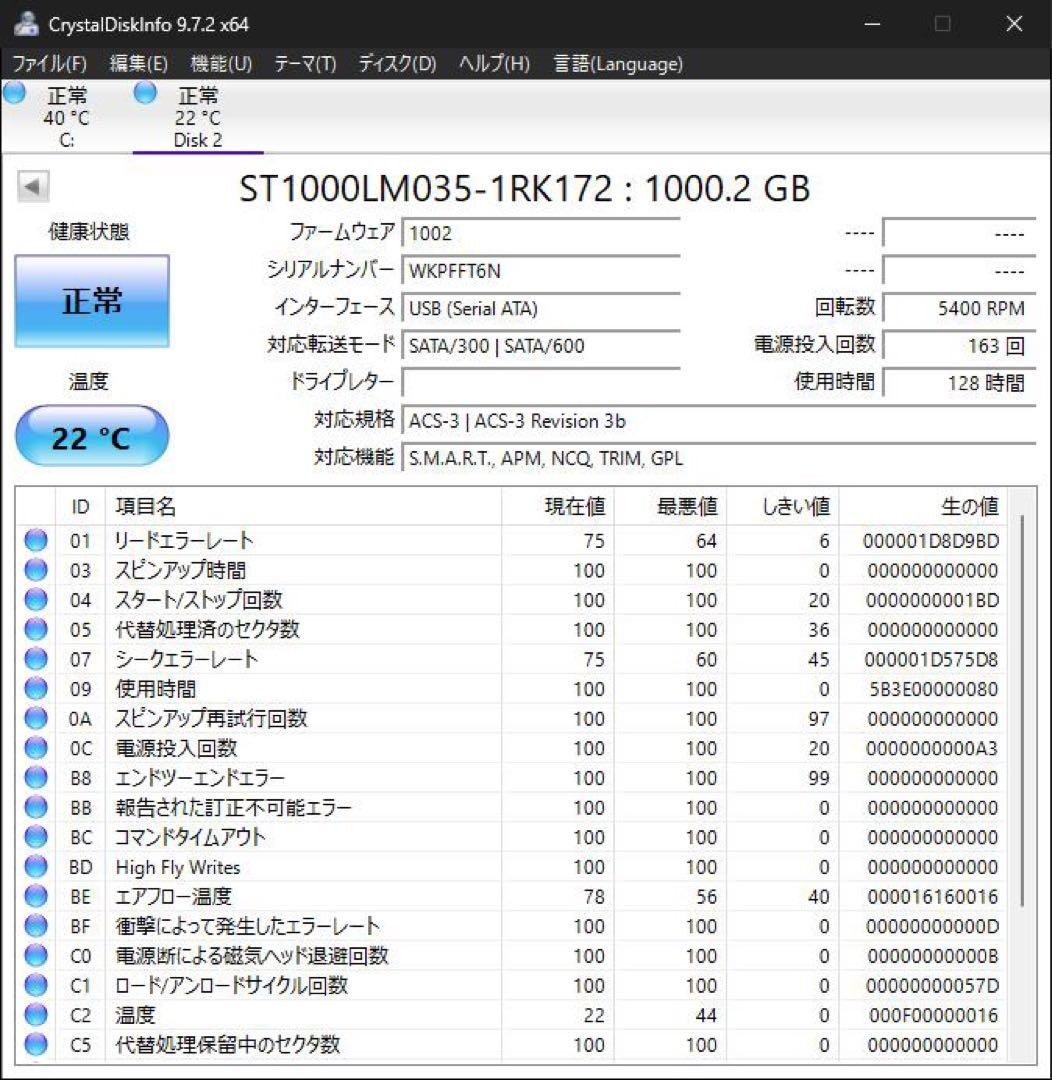This screenshot has width=1052, height=1080.
Task: Click the status circle above drive C:
Action: (x=14, y=93)
